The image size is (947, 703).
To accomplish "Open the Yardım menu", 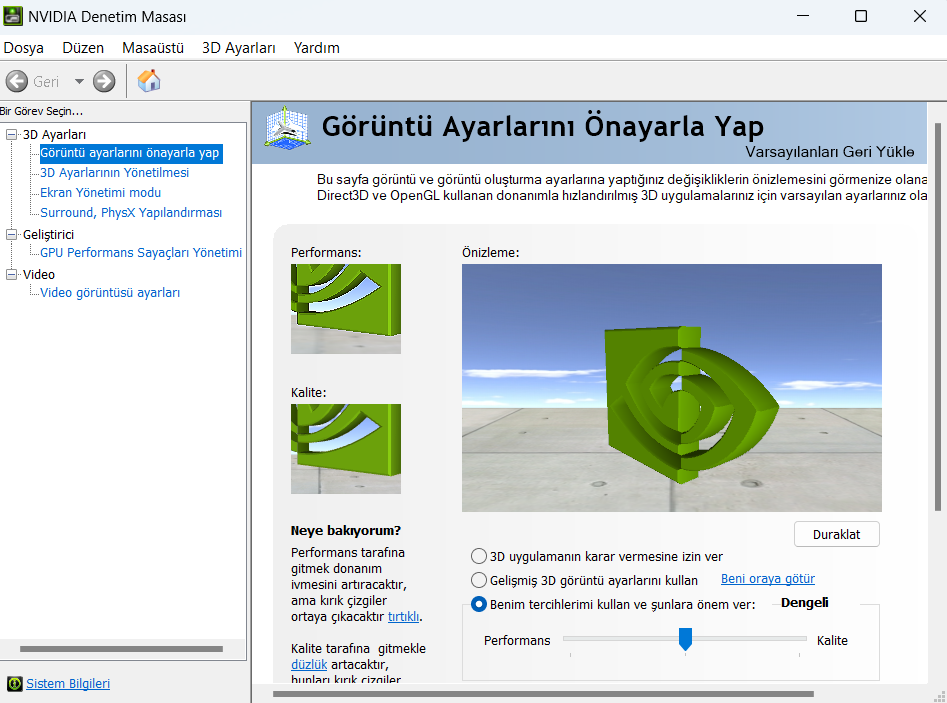I will [x=316, y=48].
